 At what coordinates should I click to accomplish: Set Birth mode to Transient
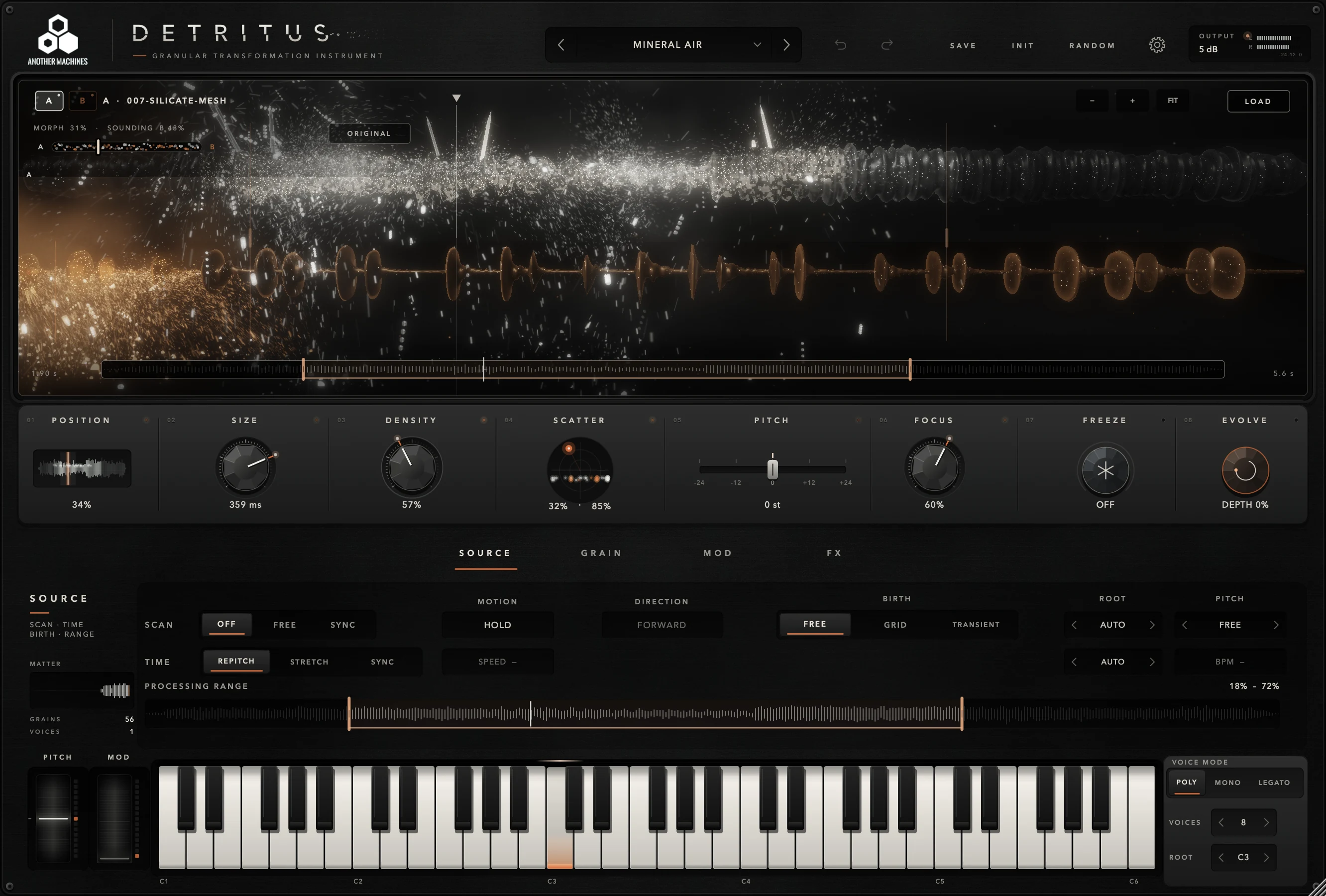(976, 625)
